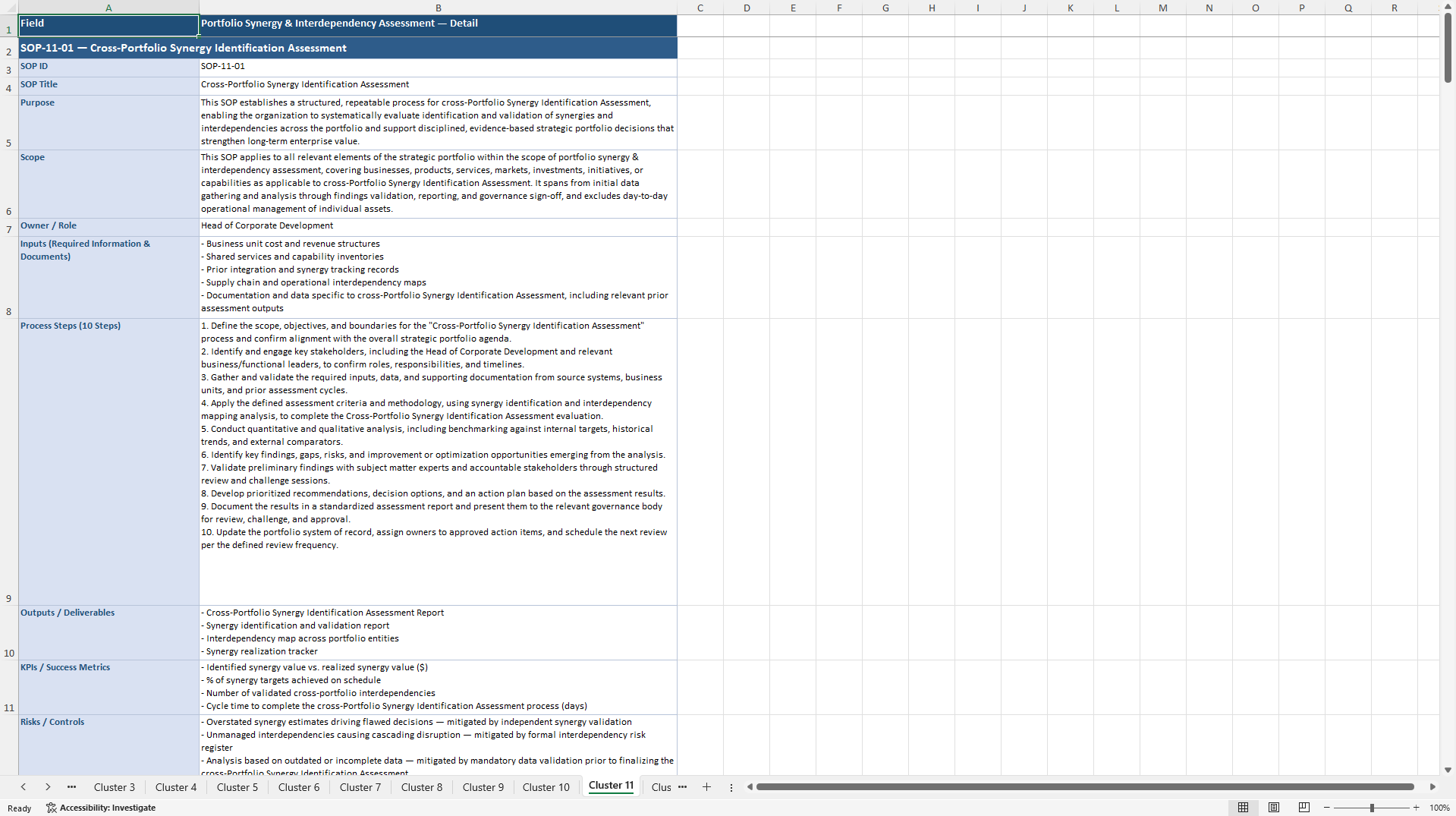Select column A header

point(108,8)
